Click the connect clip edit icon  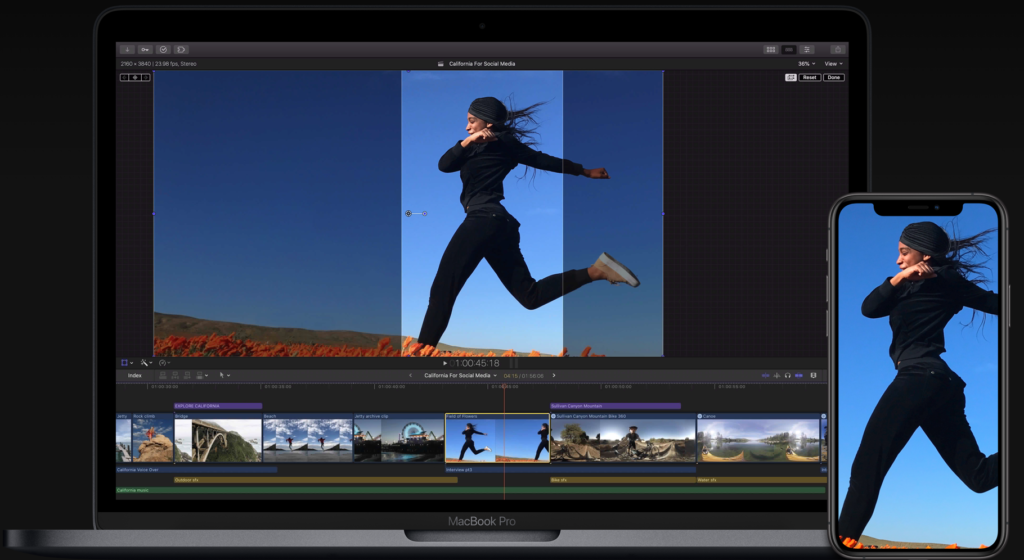[x=163, y=375]
